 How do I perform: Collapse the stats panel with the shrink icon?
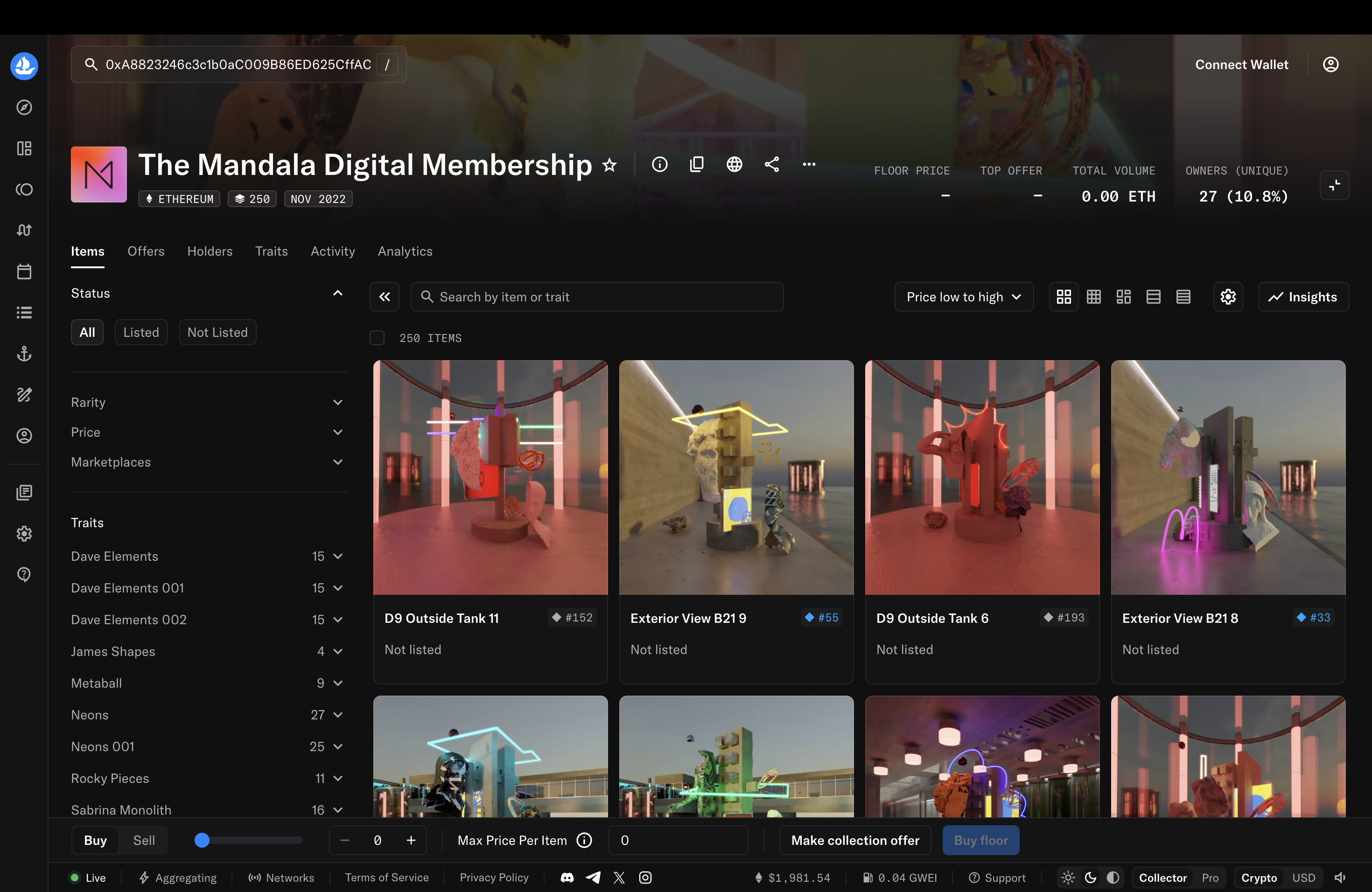(1334, 185)
